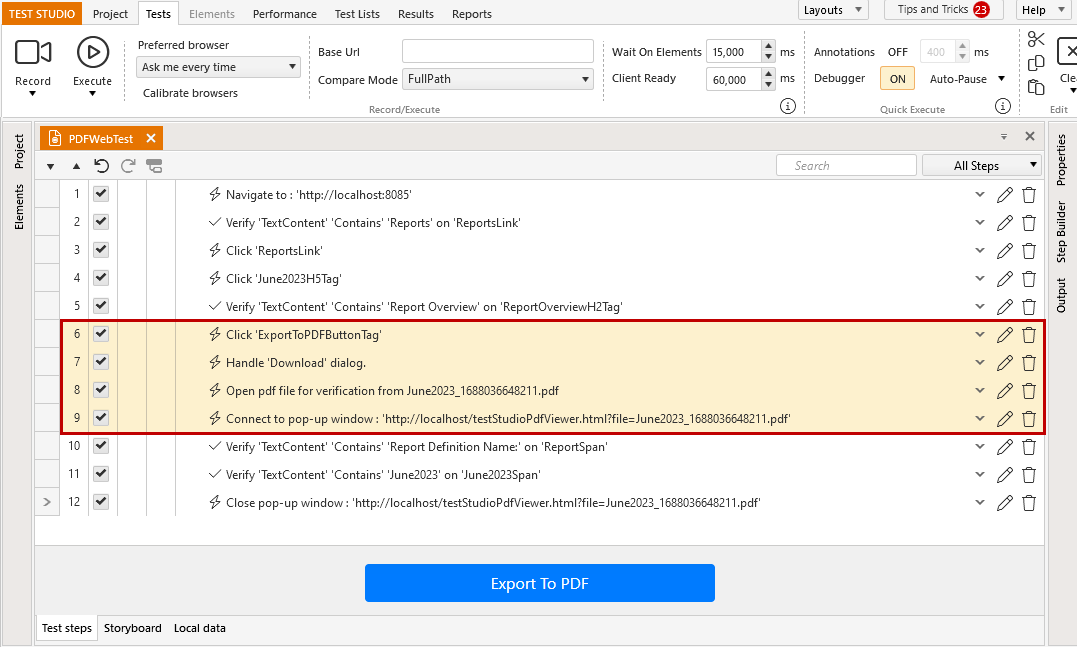Viewport: 1077px width, 647px height.
Task: Edit step 3 Click 'ReportsLink' pencil icon
Action: [1004, 251]
